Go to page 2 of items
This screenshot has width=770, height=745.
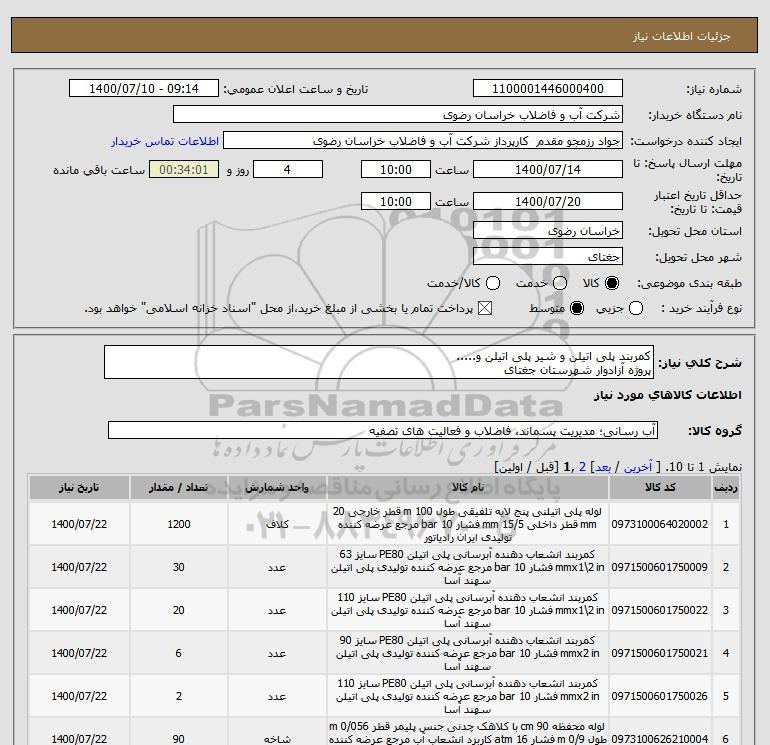[582, 467]
